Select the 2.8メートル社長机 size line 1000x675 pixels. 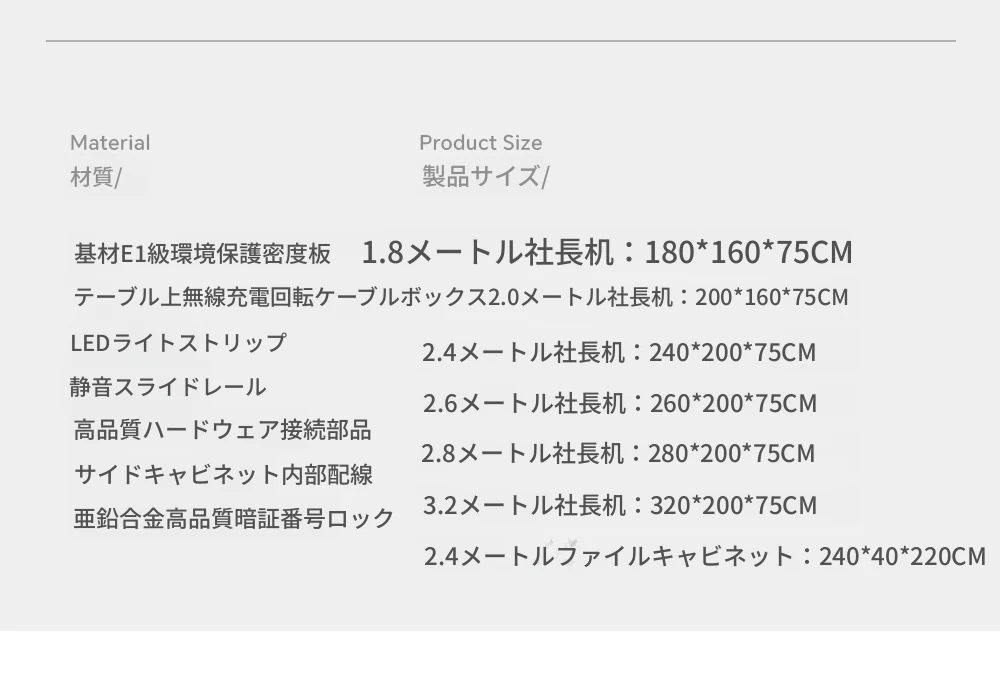click(618, 454)
